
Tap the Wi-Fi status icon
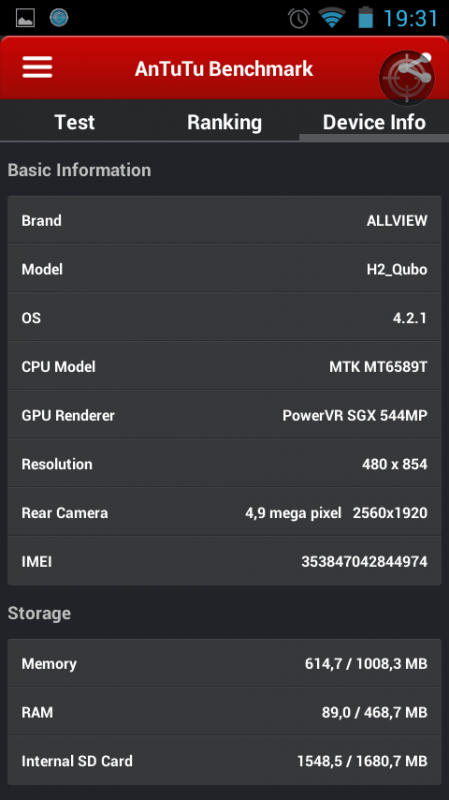point(332,18)
